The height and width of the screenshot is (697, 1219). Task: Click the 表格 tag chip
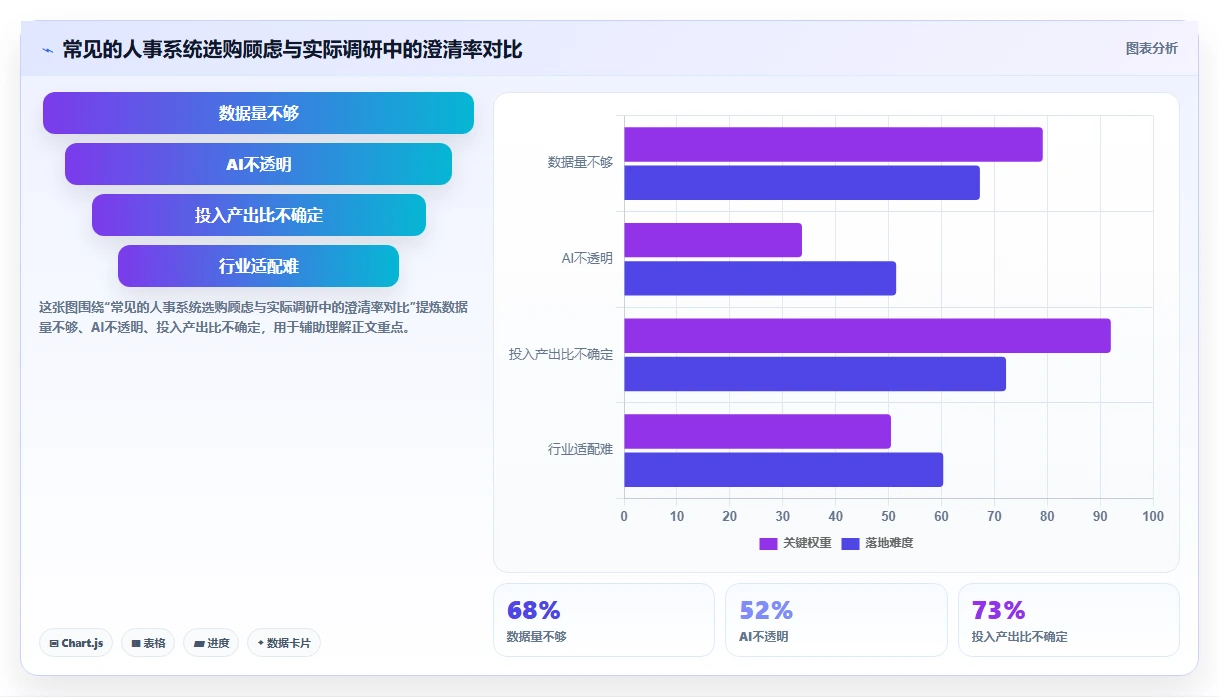149,643
